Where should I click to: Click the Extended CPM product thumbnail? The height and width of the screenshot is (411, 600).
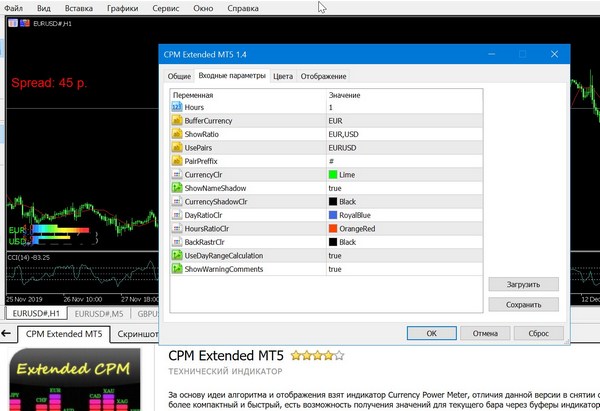click(75, 379)
